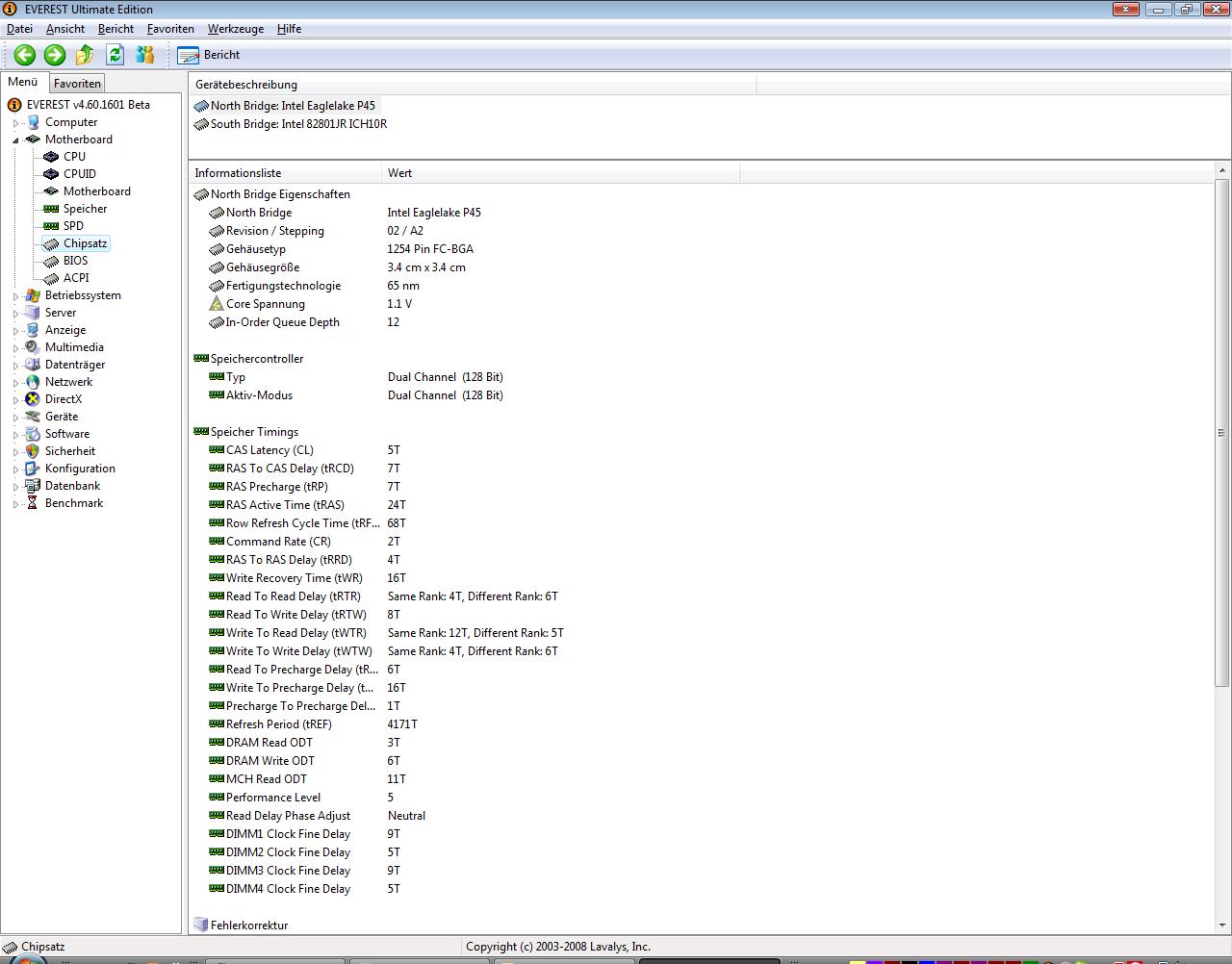
Task: Click the Software icon in the tree
Action: (33, 434)
